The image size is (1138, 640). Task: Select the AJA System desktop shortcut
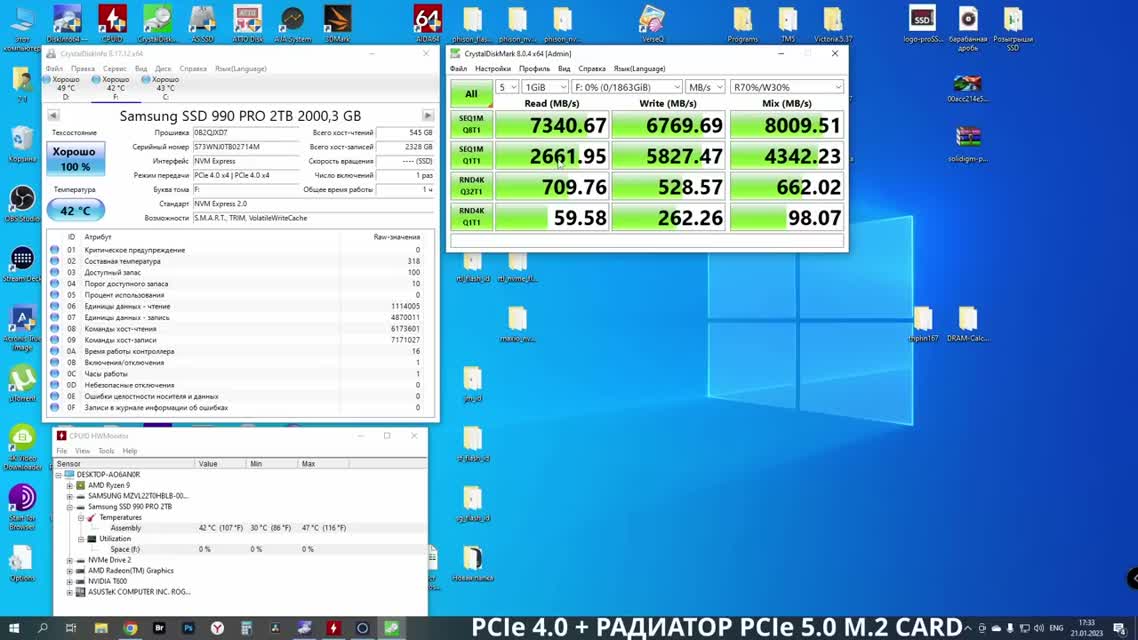pyautogui.click(x=292, y=23)
